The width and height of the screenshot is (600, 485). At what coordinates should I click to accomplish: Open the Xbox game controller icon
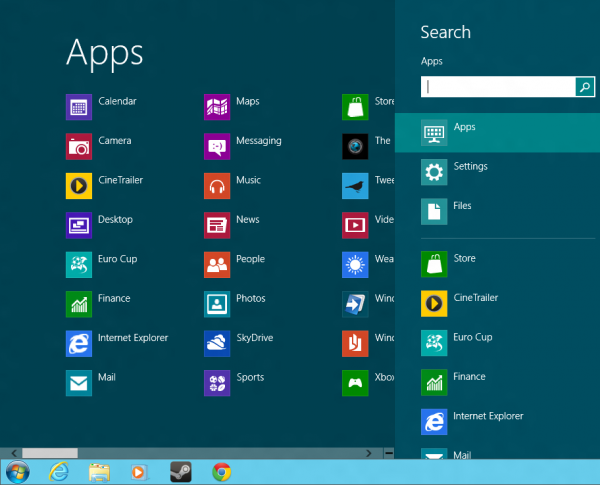point(355,383)
